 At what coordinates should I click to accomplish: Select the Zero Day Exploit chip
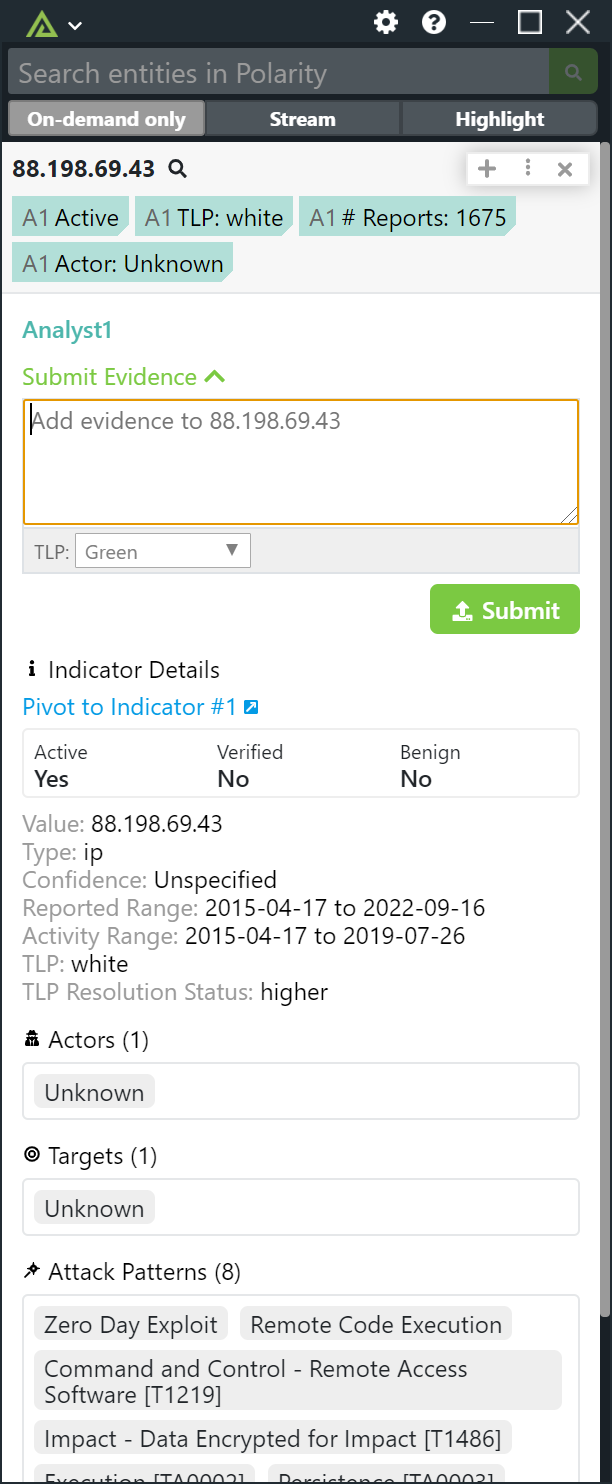[131, 1324]
